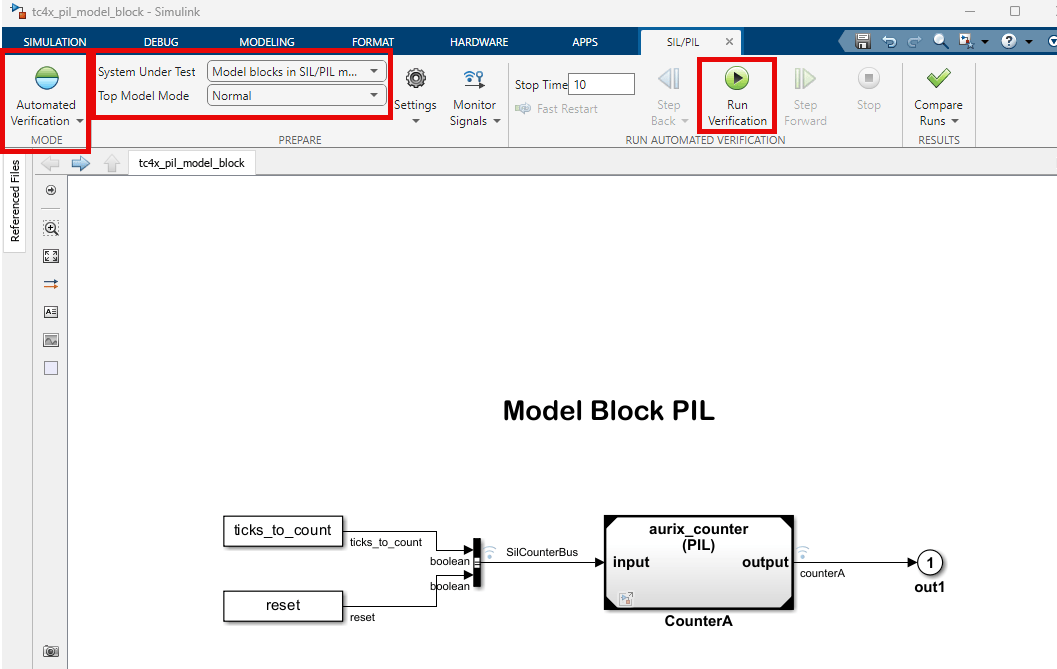Click the Monitor Signals icon

pyautogui.click(x=475, y=79)
